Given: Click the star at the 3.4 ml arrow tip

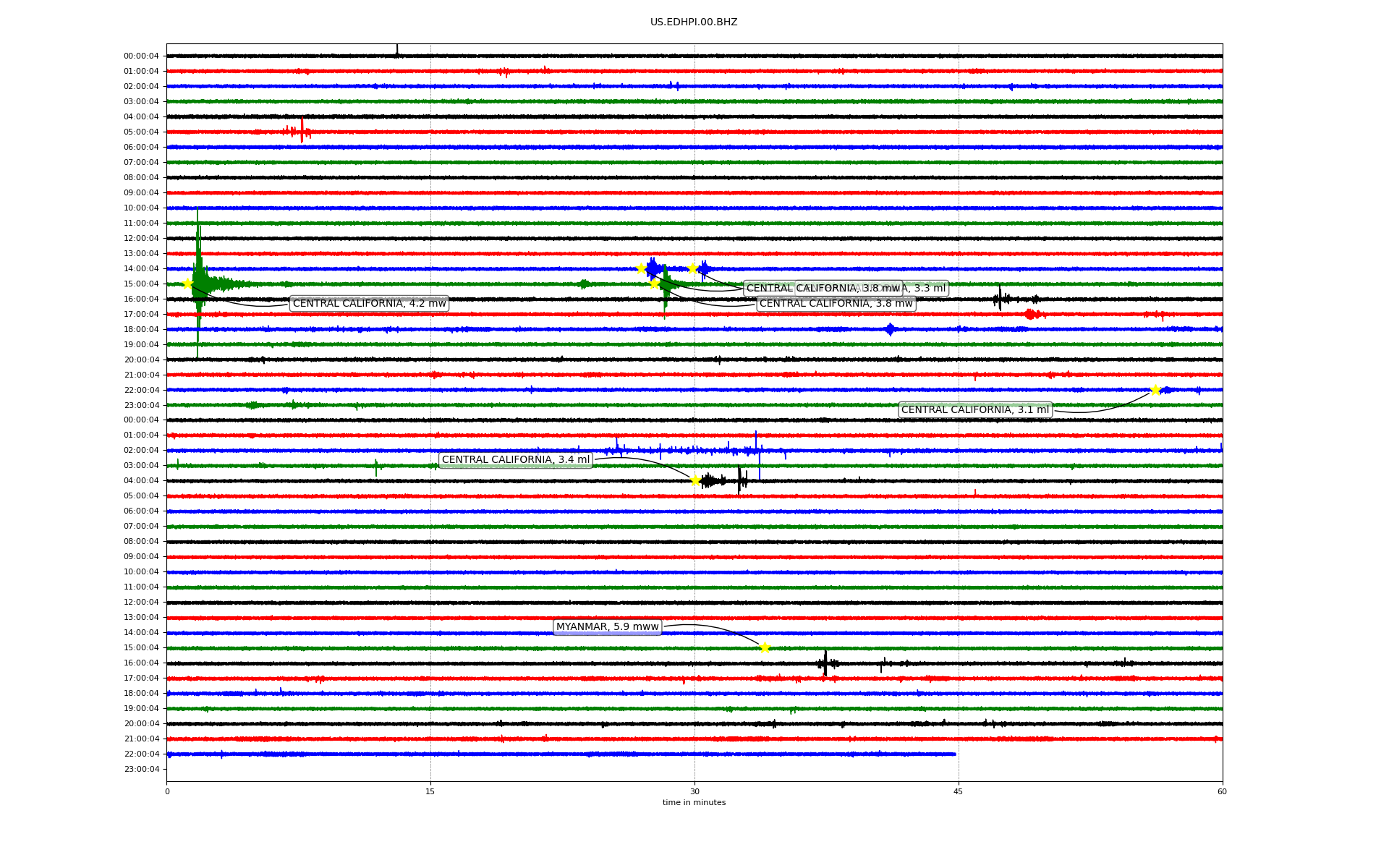Looking at the screenshot, I should click(695, 480).
